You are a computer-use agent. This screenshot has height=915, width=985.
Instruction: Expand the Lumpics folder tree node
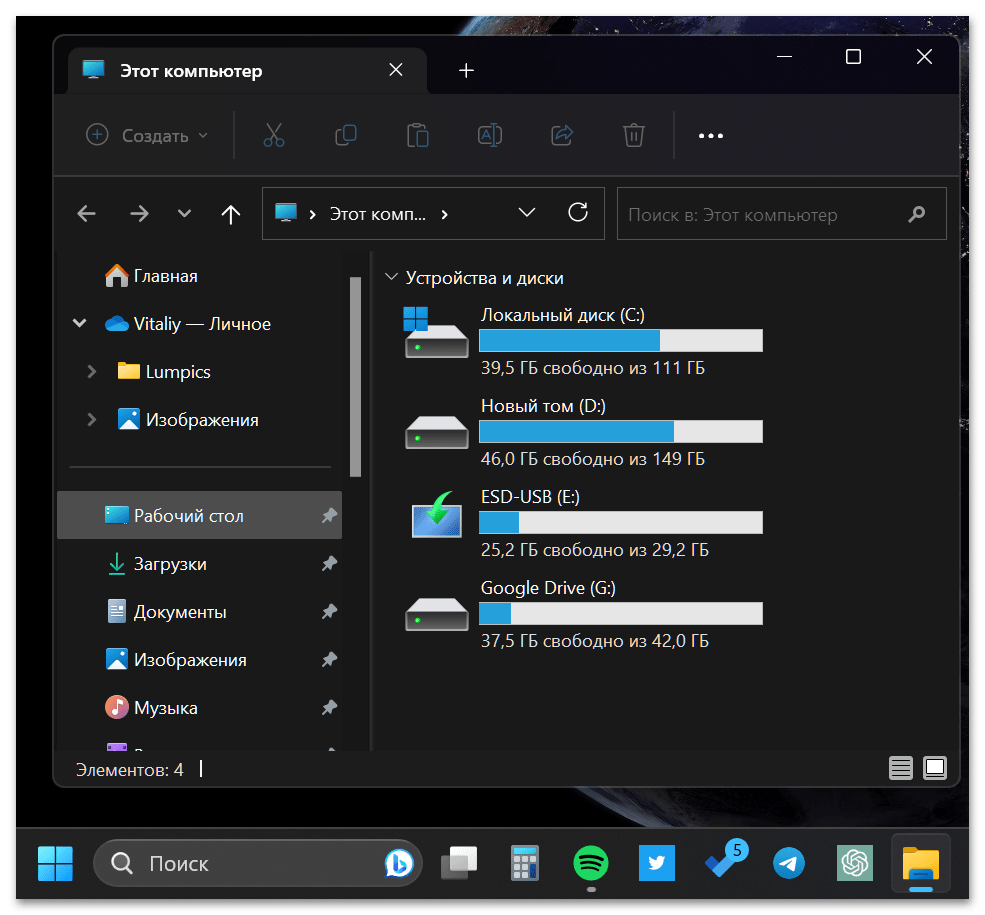tap(92, 372)
